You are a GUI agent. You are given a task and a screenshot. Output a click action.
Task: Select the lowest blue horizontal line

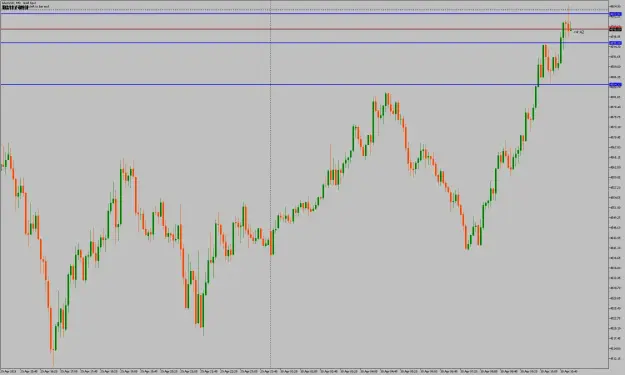pyautogui.click(x=305, y=84)
